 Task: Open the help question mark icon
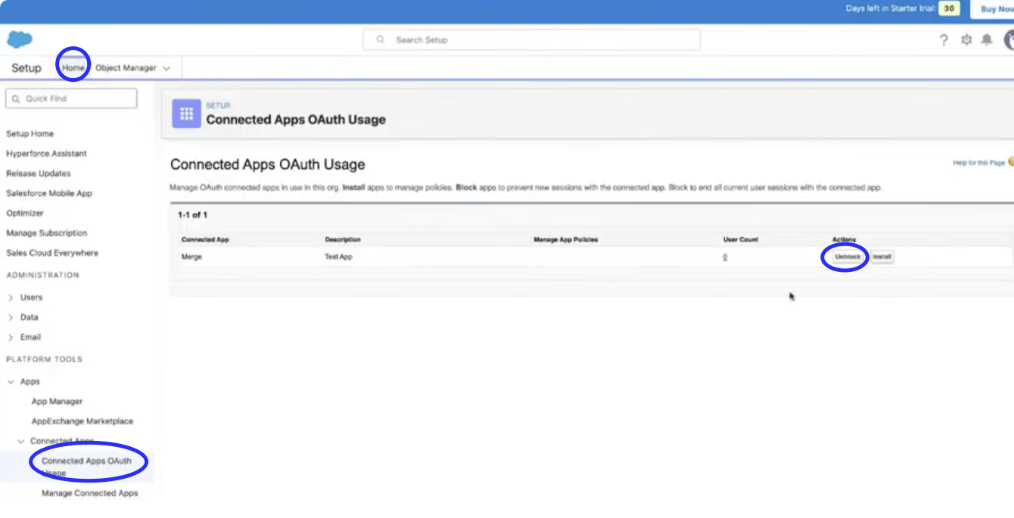coord(944,40)
